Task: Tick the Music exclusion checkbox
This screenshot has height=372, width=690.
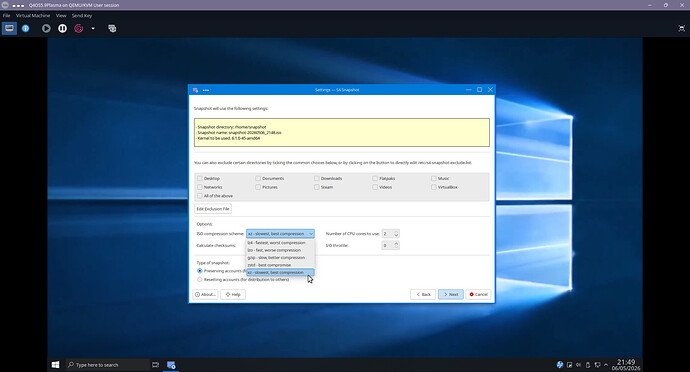Action: tap(433, 178)
